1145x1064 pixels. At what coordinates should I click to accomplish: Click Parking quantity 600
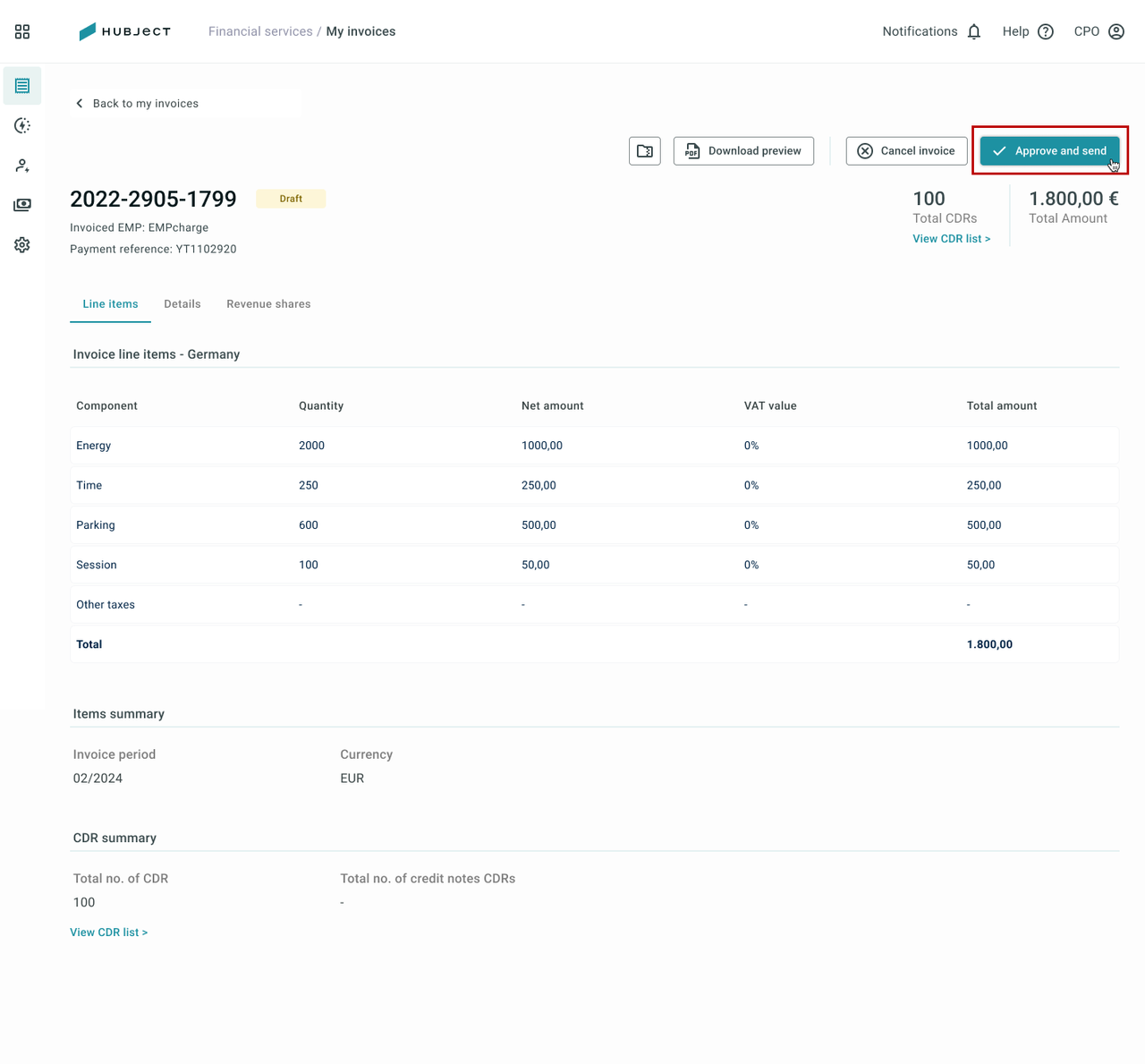(x=309, y=525)
